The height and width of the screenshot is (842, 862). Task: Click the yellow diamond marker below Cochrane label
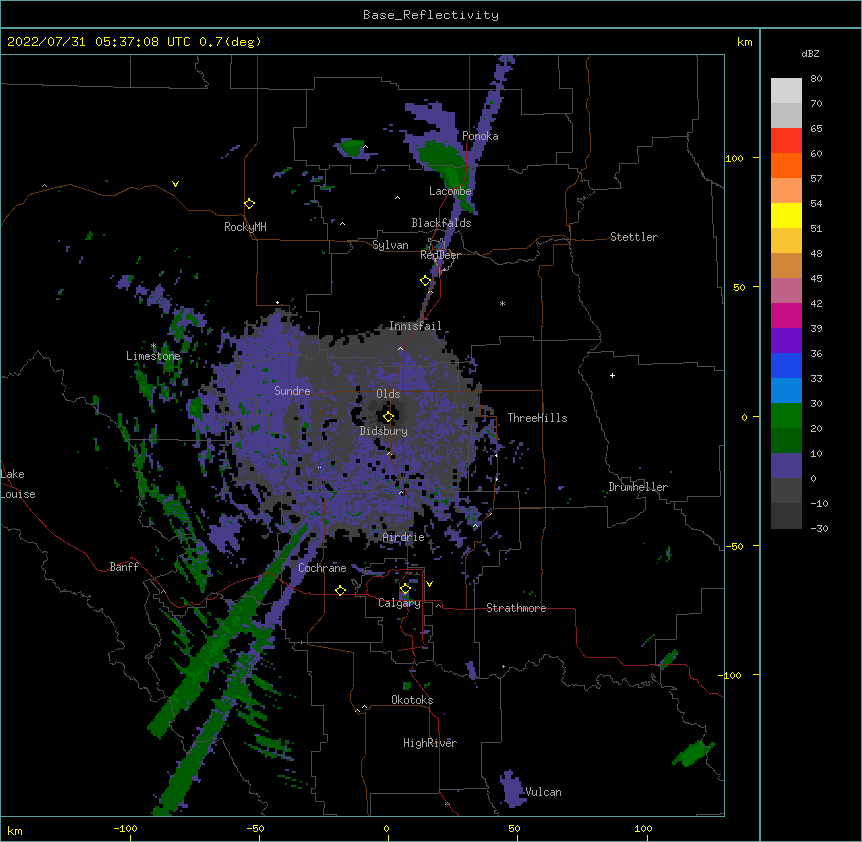(340, 590)
